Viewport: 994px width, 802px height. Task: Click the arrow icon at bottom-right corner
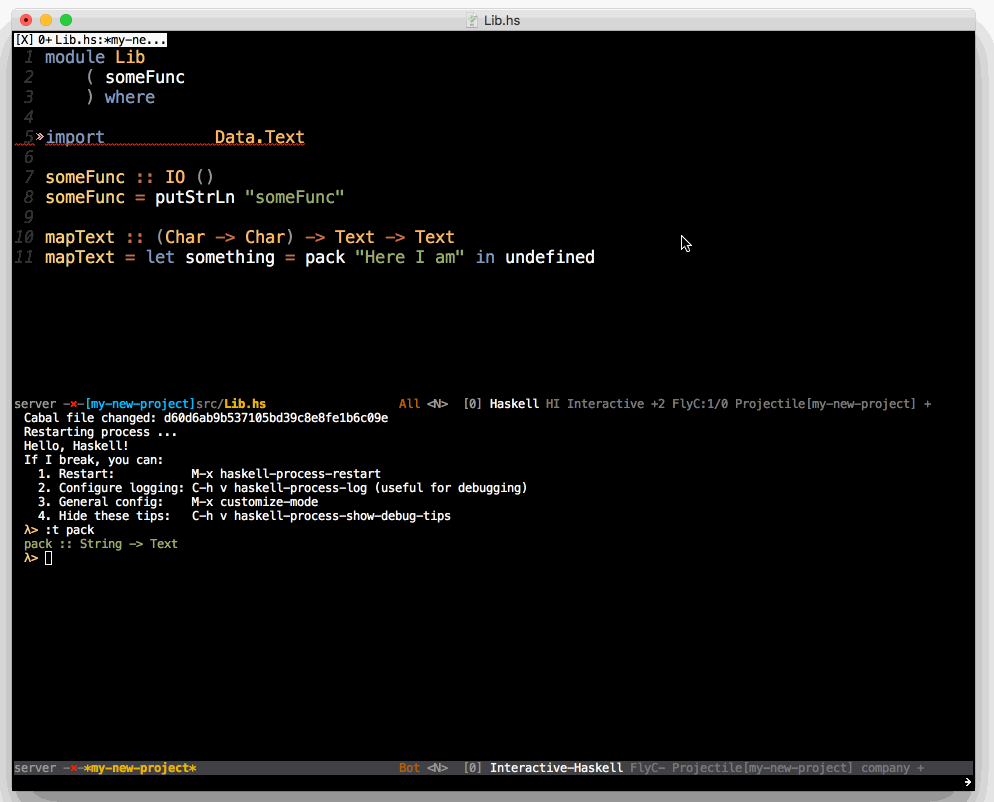click(967, 782)
